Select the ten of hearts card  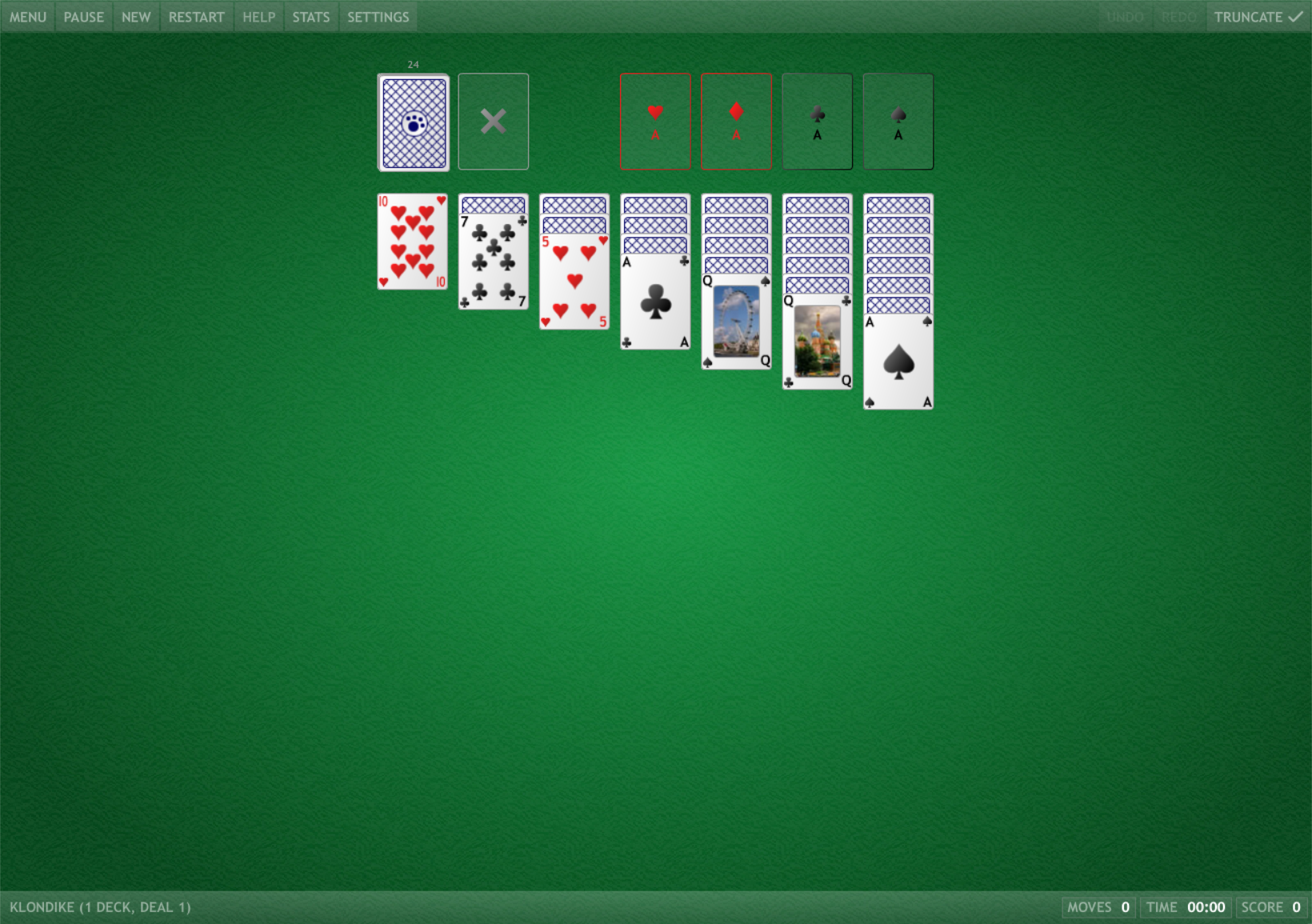click(412, 242)
